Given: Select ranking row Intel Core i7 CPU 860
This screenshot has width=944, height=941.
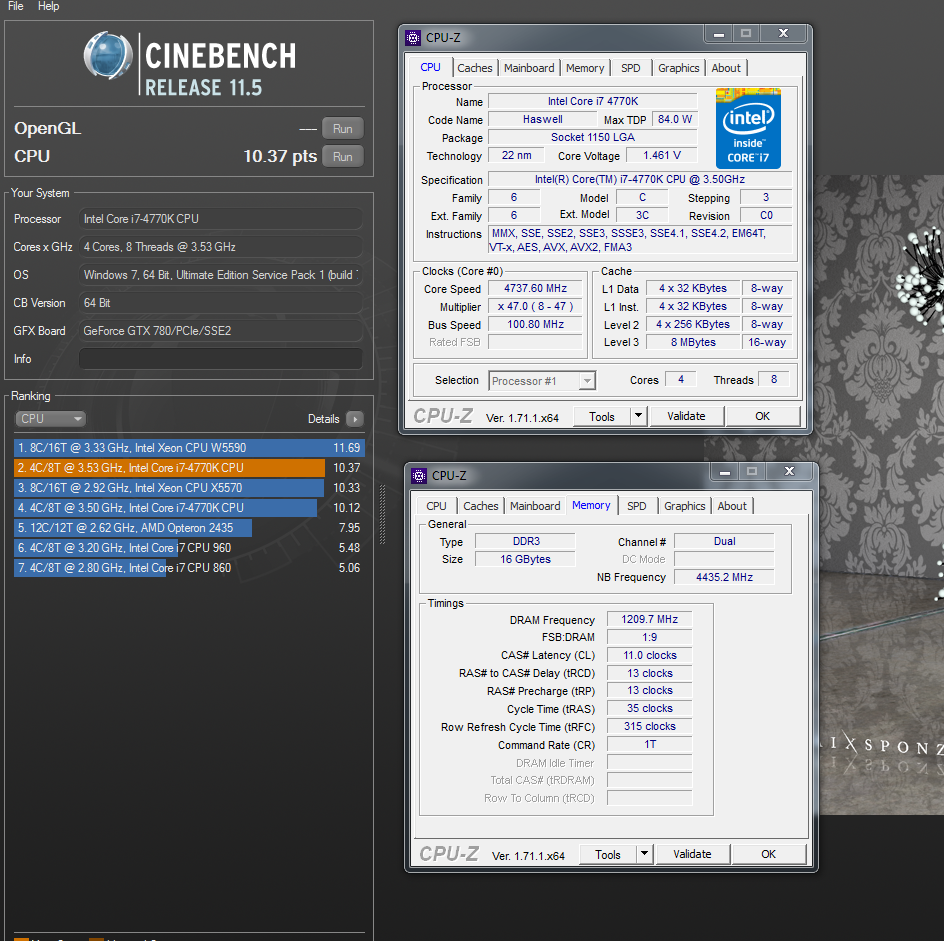Looking at the screenshot, I should pos(189,568).
